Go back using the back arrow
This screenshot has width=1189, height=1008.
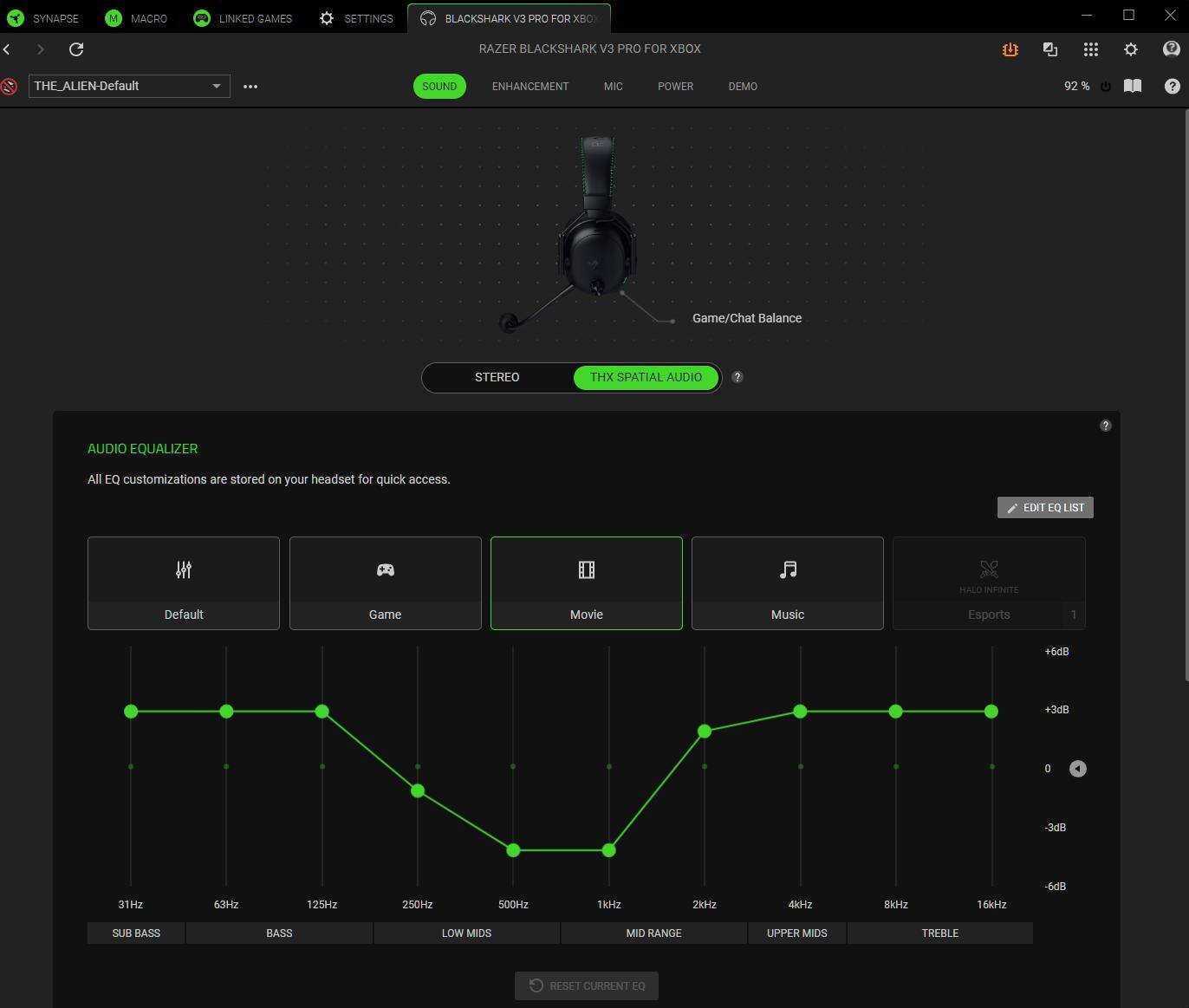(x=8, y=49)
